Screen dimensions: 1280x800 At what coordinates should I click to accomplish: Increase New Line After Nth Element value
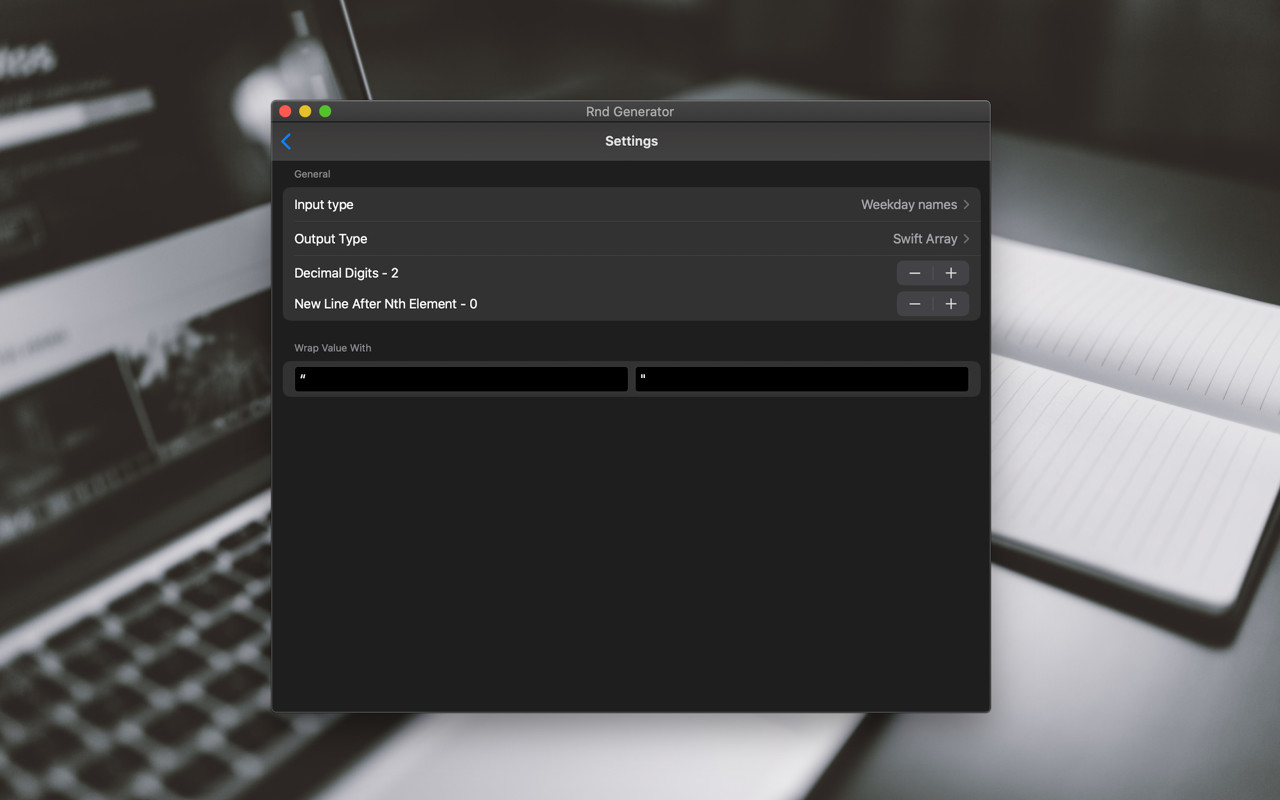(951, 304)
